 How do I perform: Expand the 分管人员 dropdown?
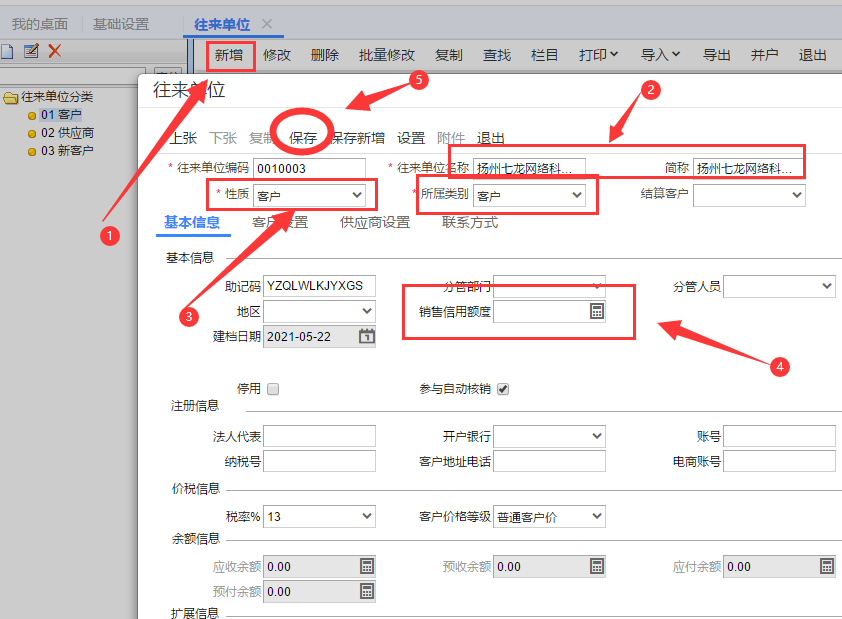coord(827,286)
